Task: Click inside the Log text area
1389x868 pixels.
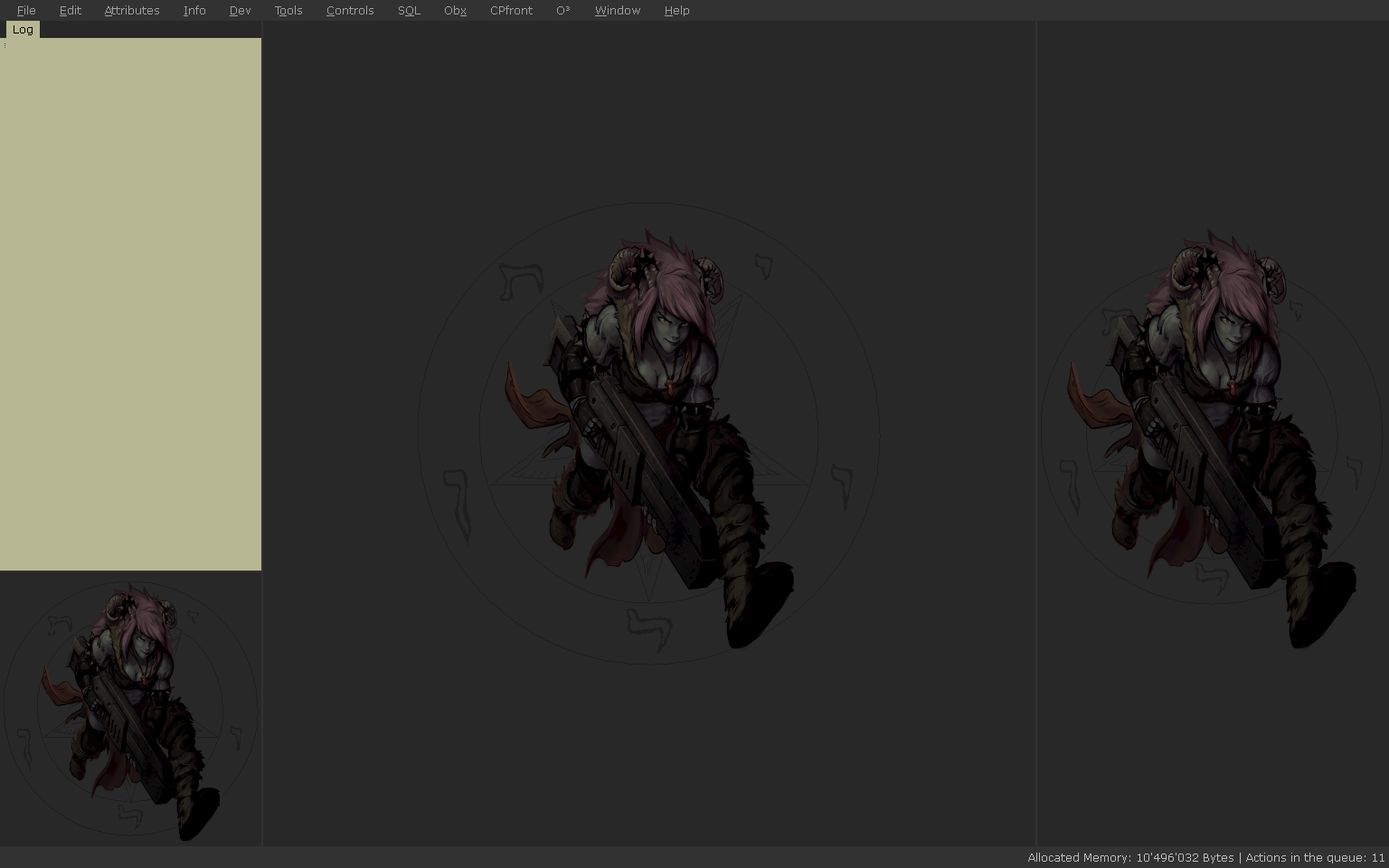Action: (x=130, y=304)
